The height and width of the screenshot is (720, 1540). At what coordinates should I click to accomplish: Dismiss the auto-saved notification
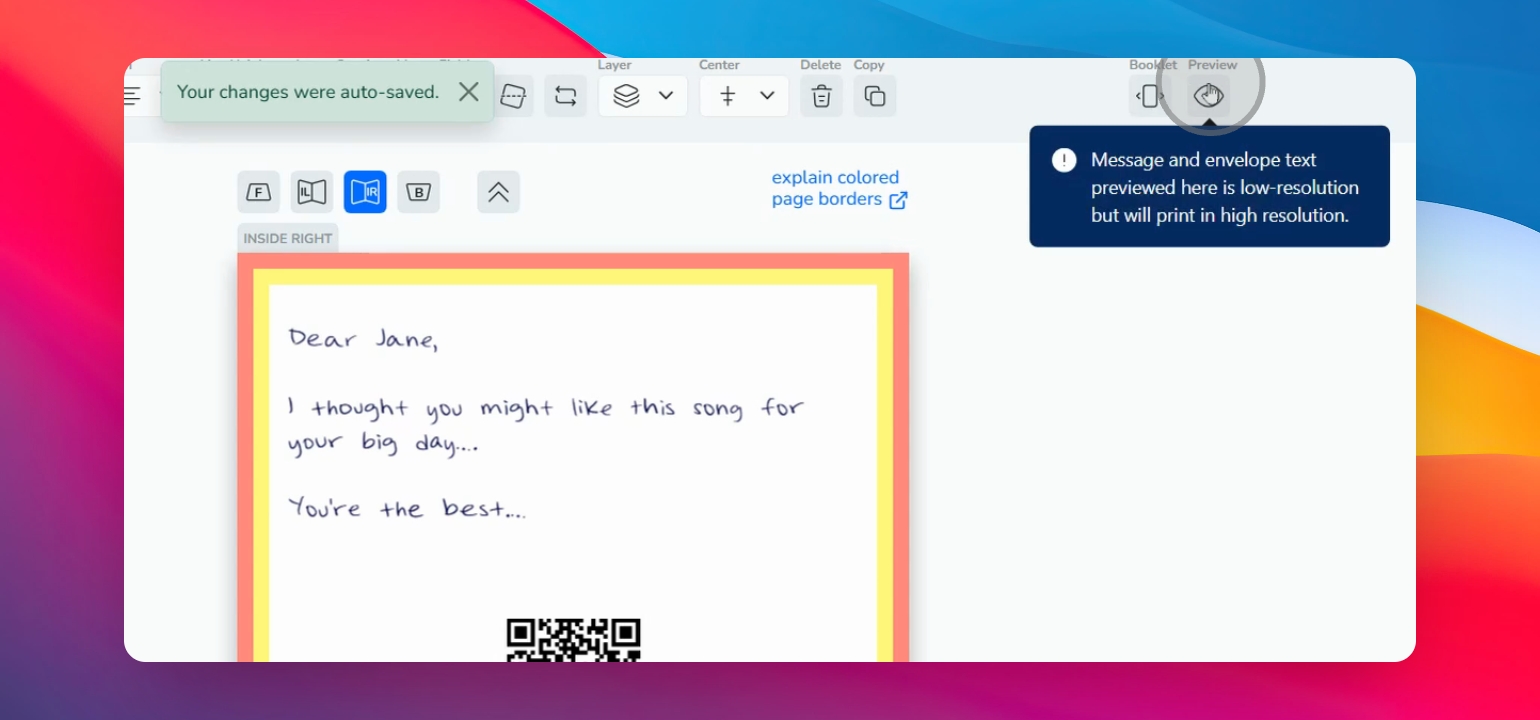(468, 92)
